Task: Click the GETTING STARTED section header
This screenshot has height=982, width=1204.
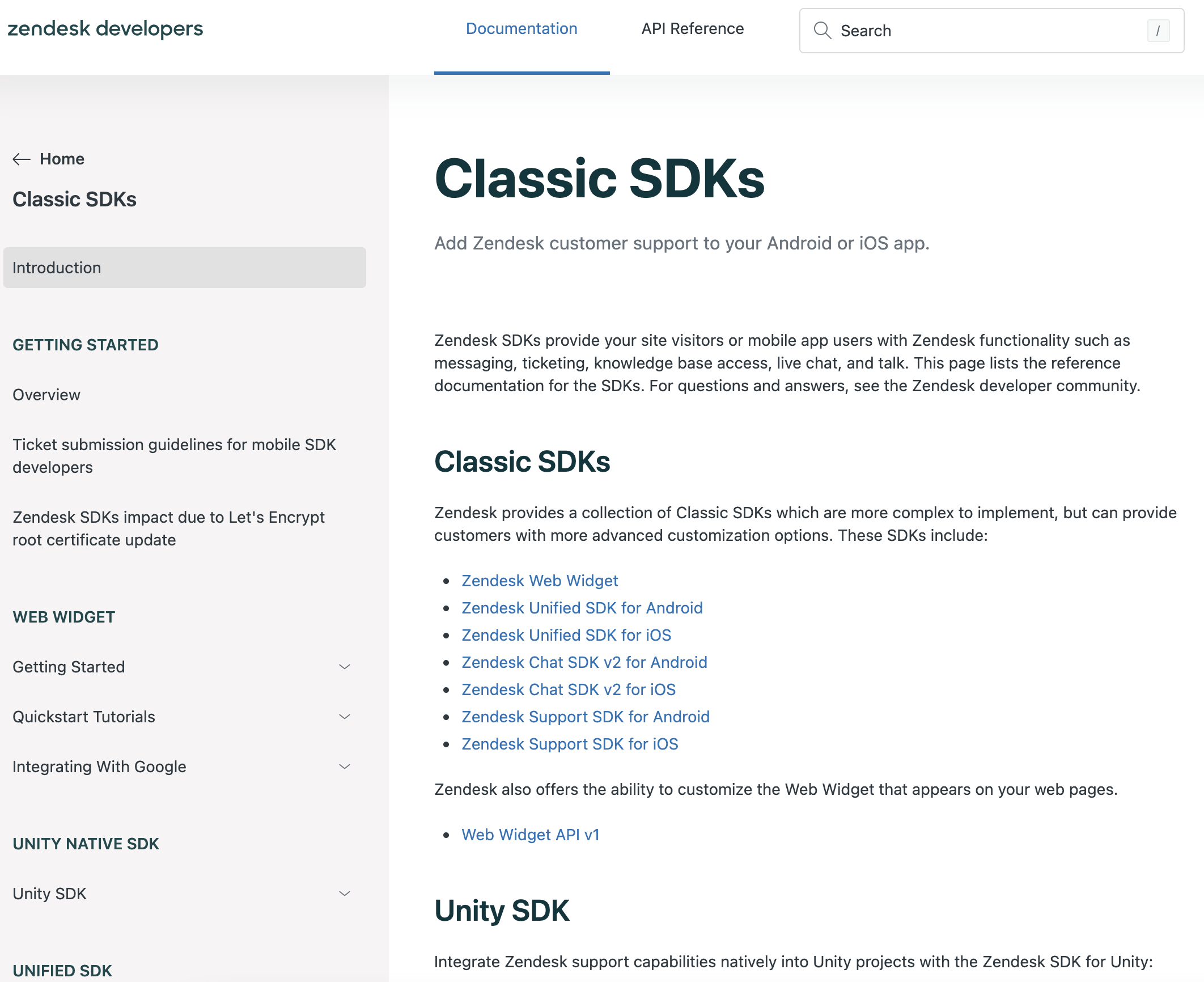Action: click(86, 345)
